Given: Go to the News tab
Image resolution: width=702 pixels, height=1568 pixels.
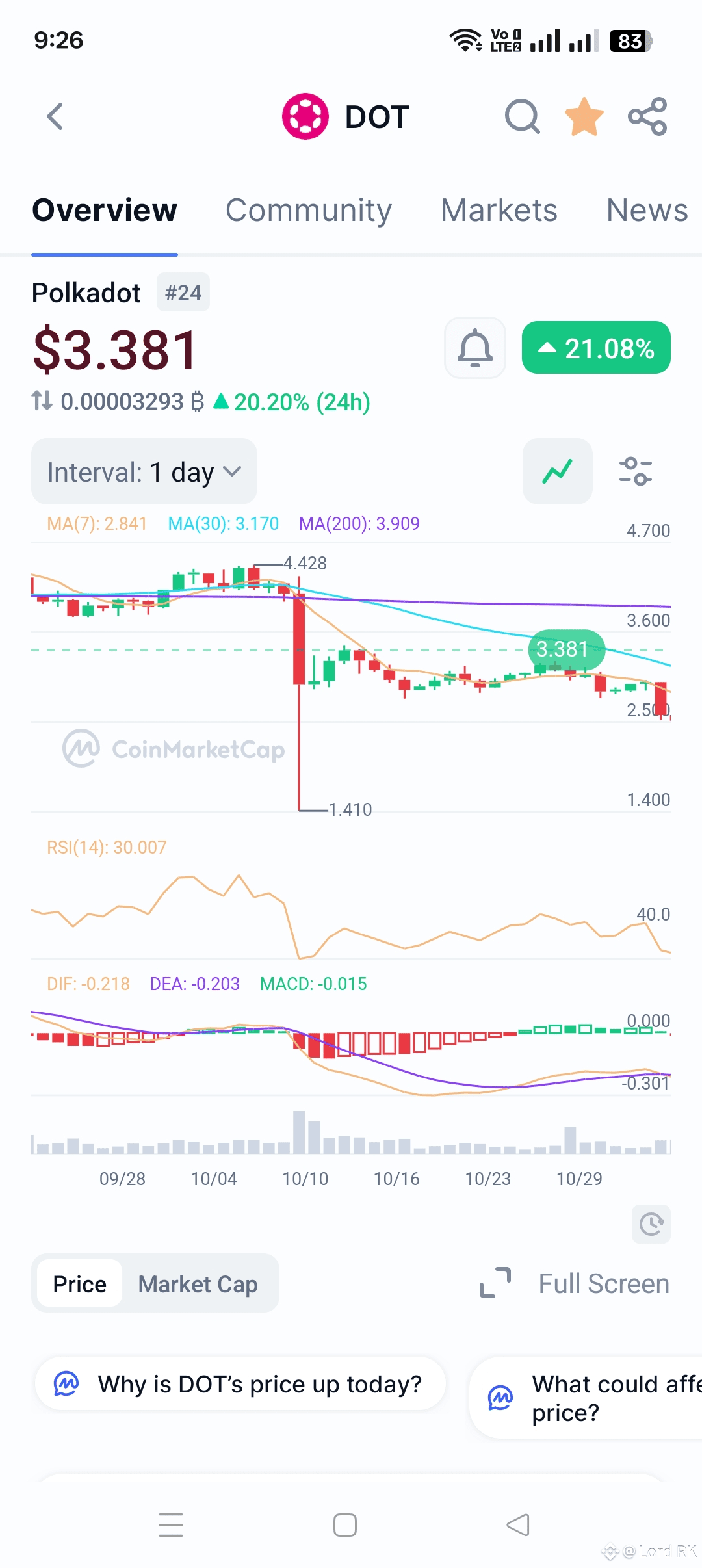Looking at the screenshot, I should [x=647, y=211].
